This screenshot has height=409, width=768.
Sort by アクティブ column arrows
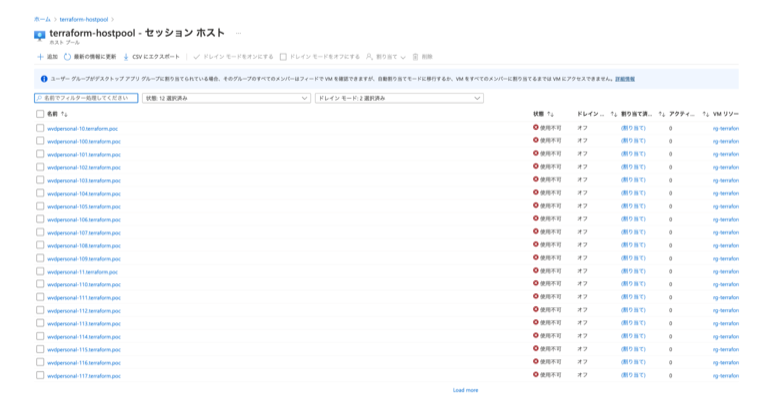tap(705, 114)
